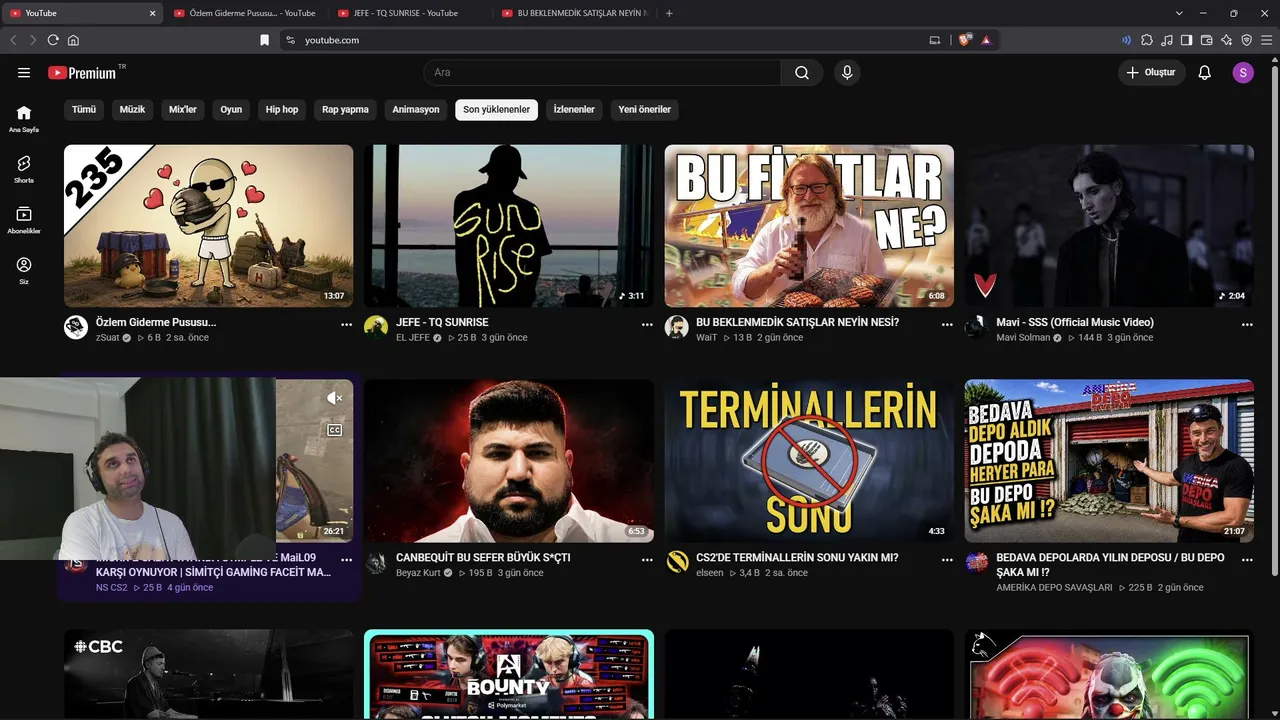Play the BEDAVA DEPO ALDIK thumbnail

point(1109,461)
